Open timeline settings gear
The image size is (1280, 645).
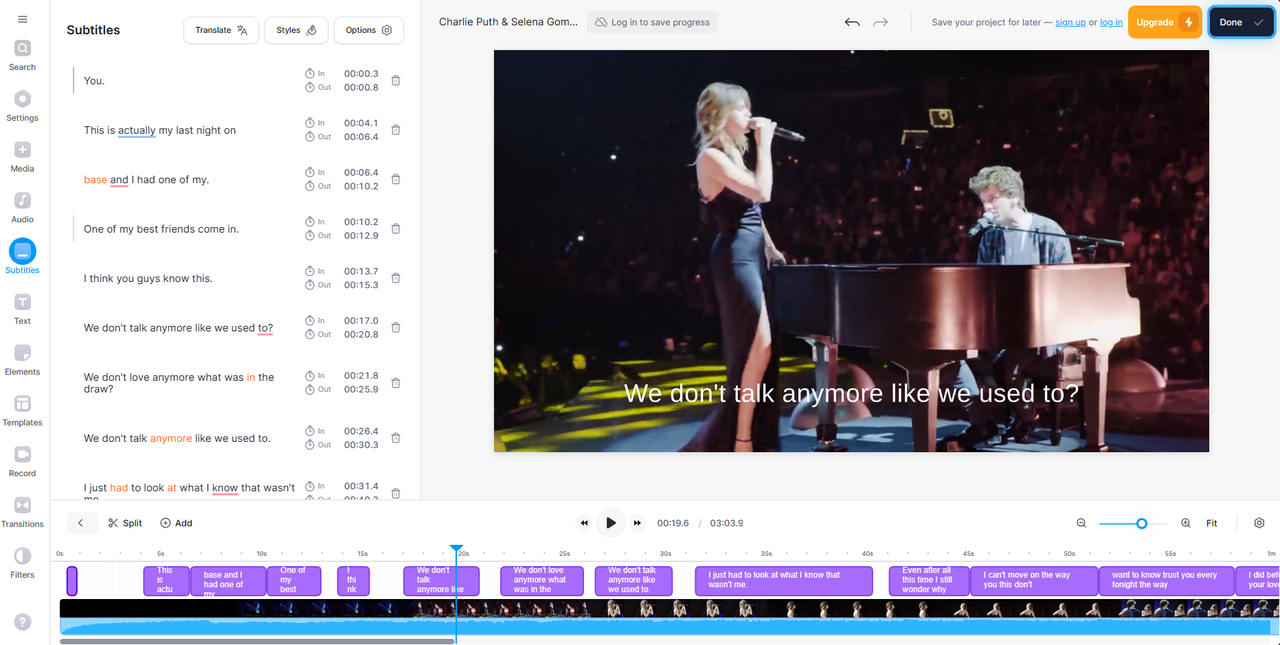[x=1259, y=523]
